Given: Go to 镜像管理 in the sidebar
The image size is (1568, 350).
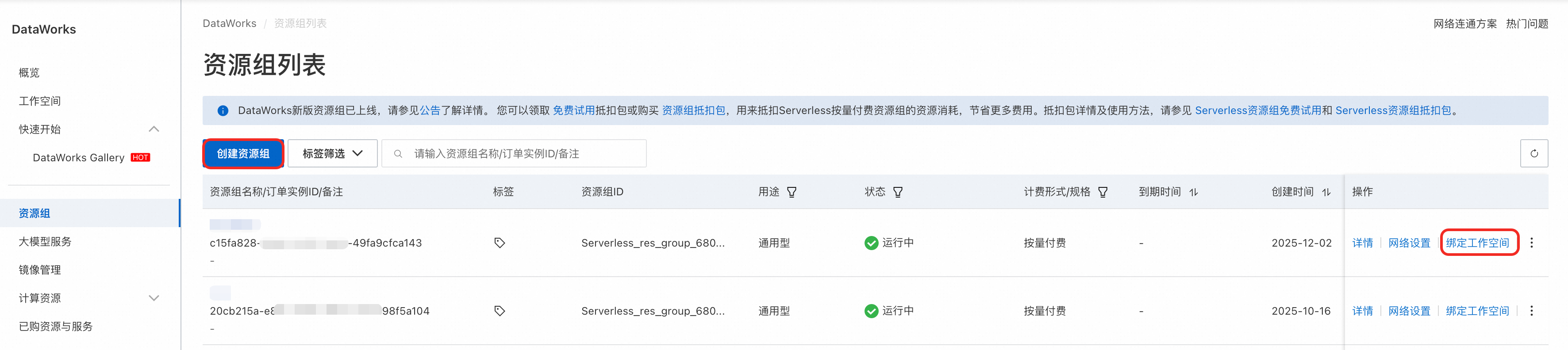Looking at the screenshot, I should coord(39,270).
